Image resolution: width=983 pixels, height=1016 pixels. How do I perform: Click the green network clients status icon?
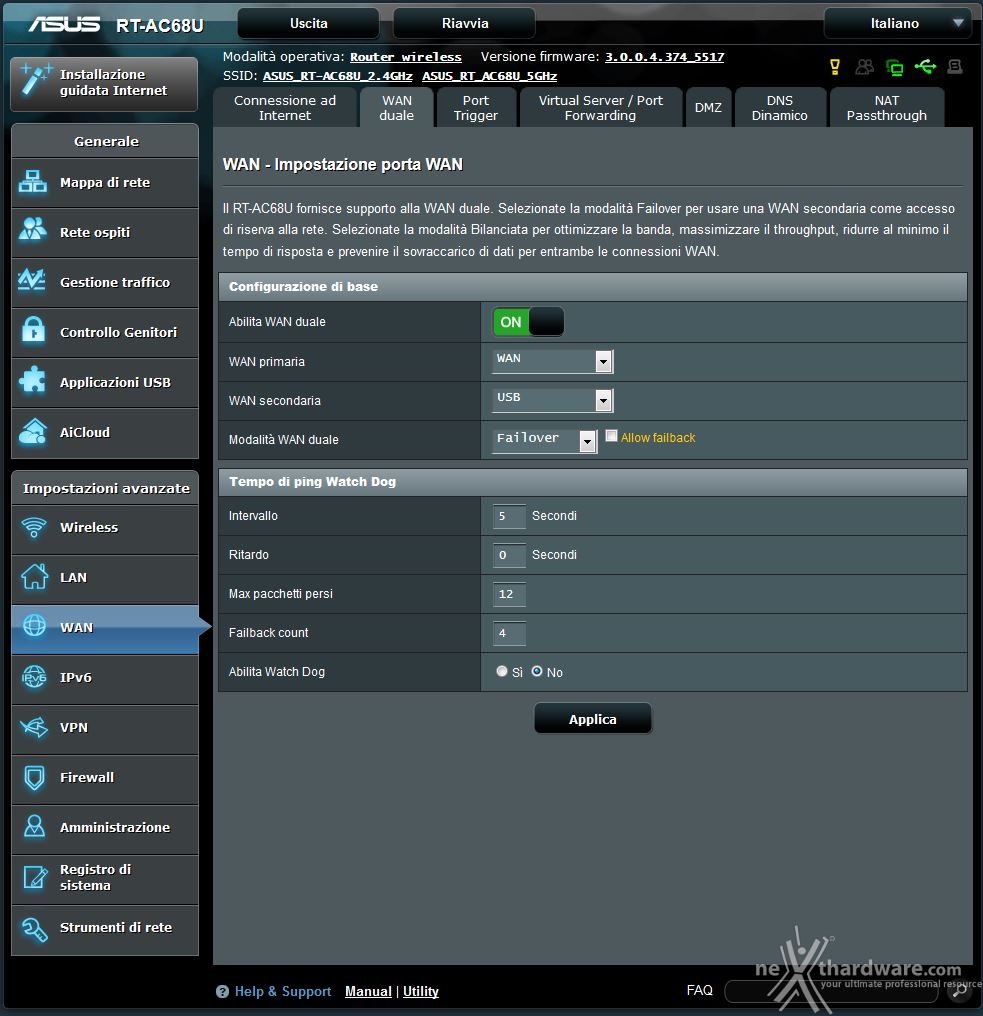click(x=894, y=67)
